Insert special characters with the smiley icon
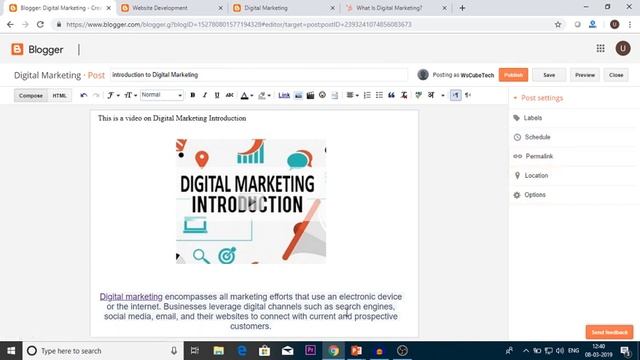The height and width of the screenshot is (360, 640). click(x=322, y=95)
